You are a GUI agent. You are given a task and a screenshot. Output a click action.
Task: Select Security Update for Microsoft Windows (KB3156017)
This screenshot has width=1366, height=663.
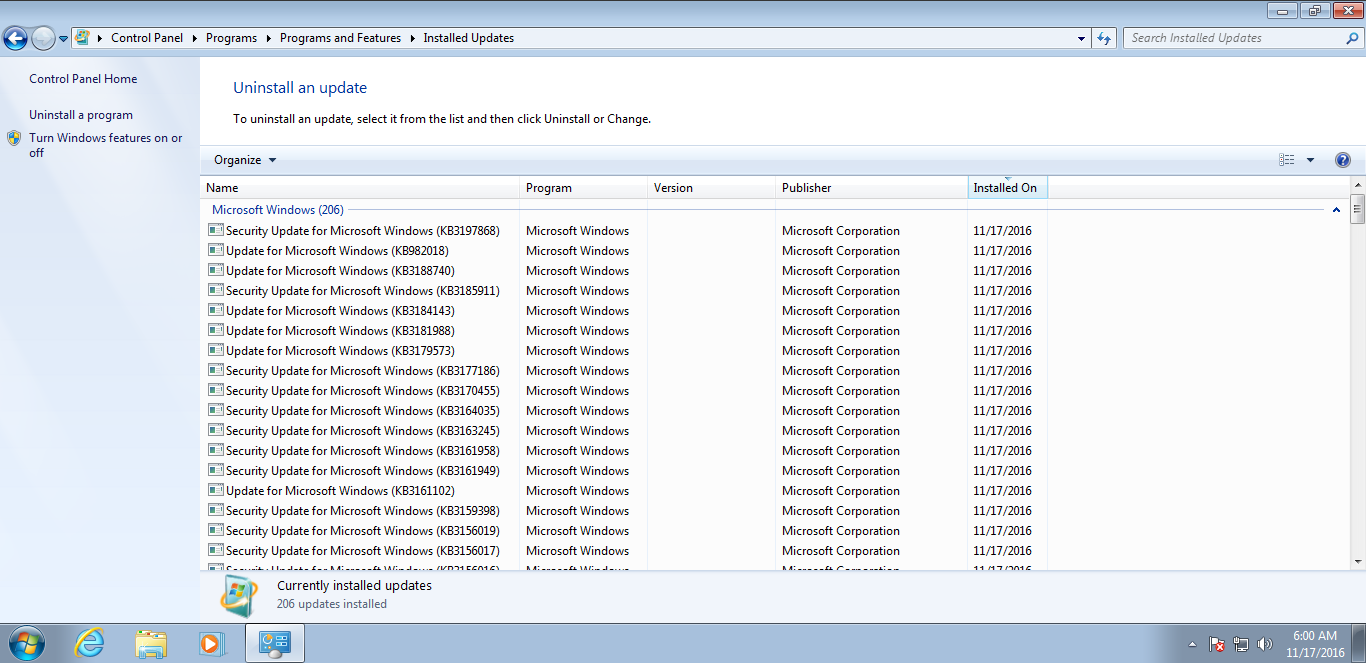click(x=362, y=551)
